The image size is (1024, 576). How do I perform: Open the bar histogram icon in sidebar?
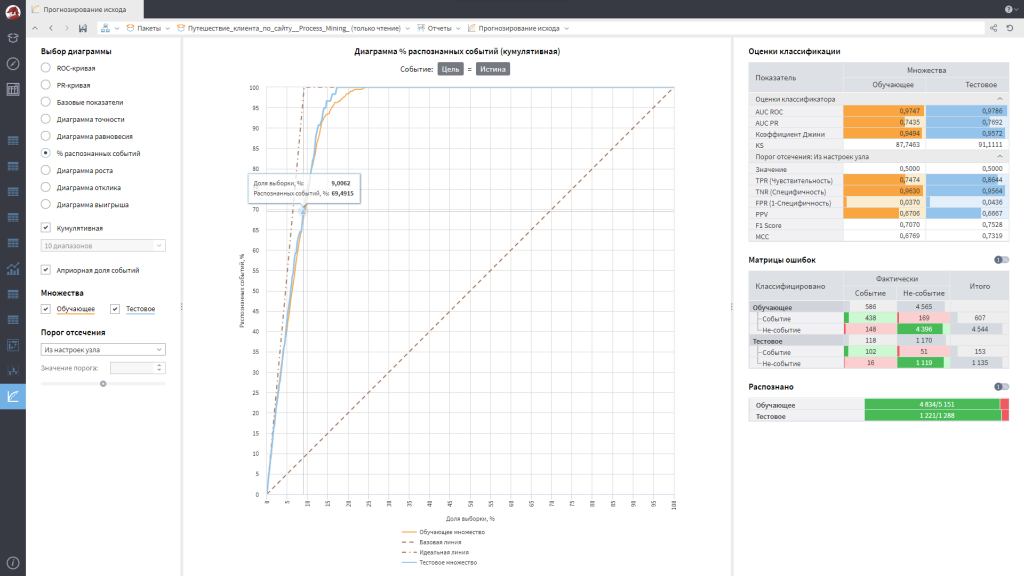click(12, 370)
